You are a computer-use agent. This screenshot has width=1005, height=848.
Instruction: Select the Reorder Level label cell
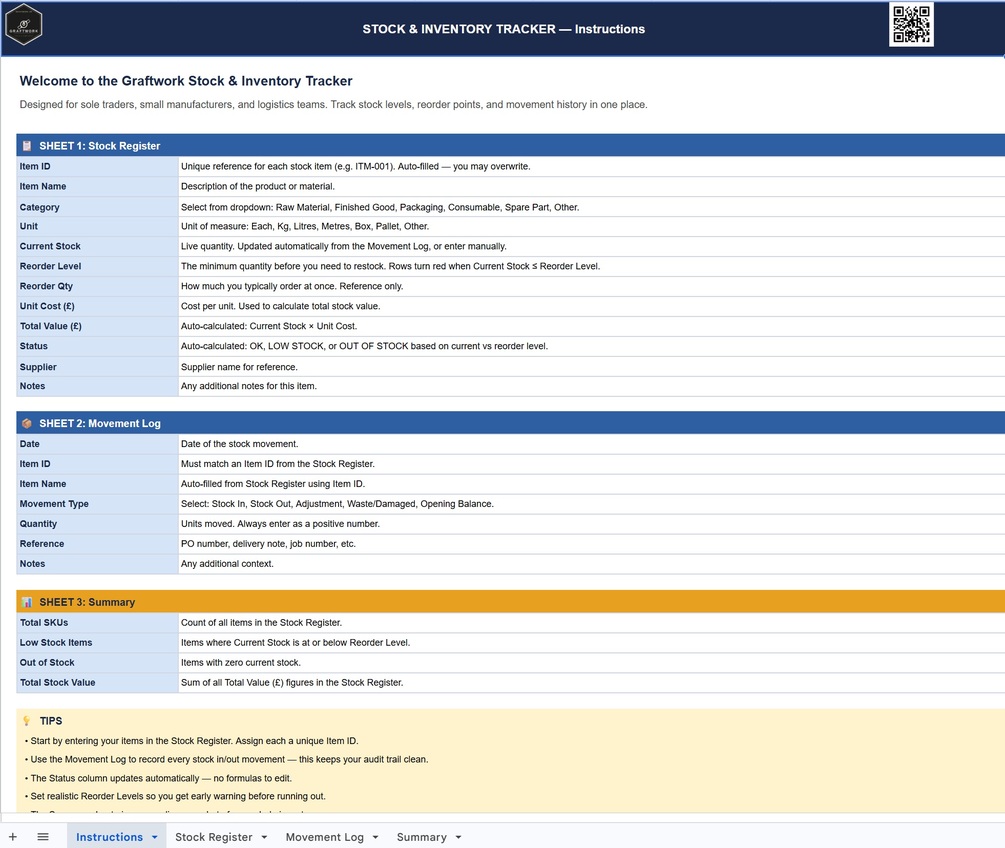(97, 266)
